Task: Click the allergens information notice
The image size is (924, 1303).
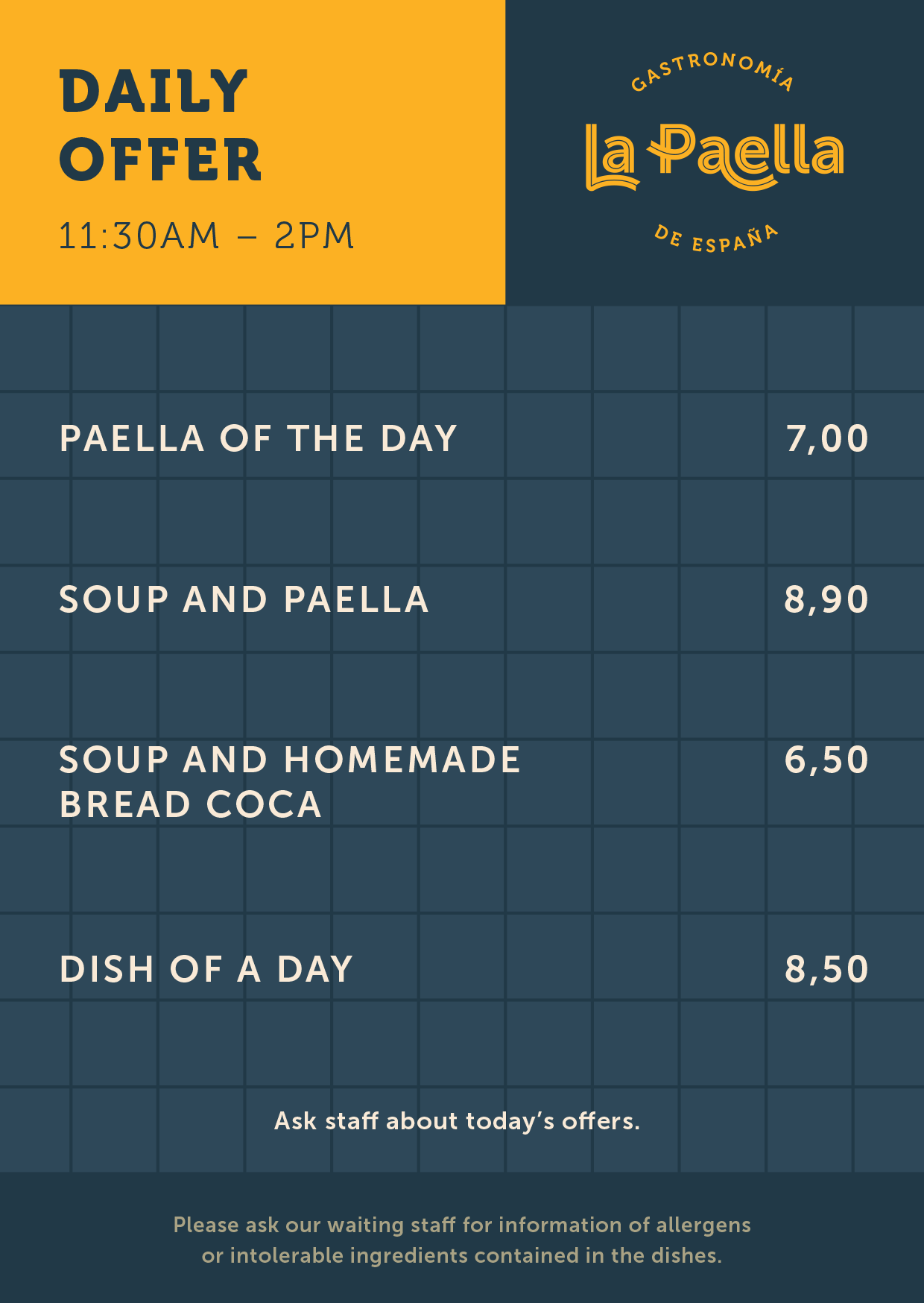Action: coord(462,1240)
